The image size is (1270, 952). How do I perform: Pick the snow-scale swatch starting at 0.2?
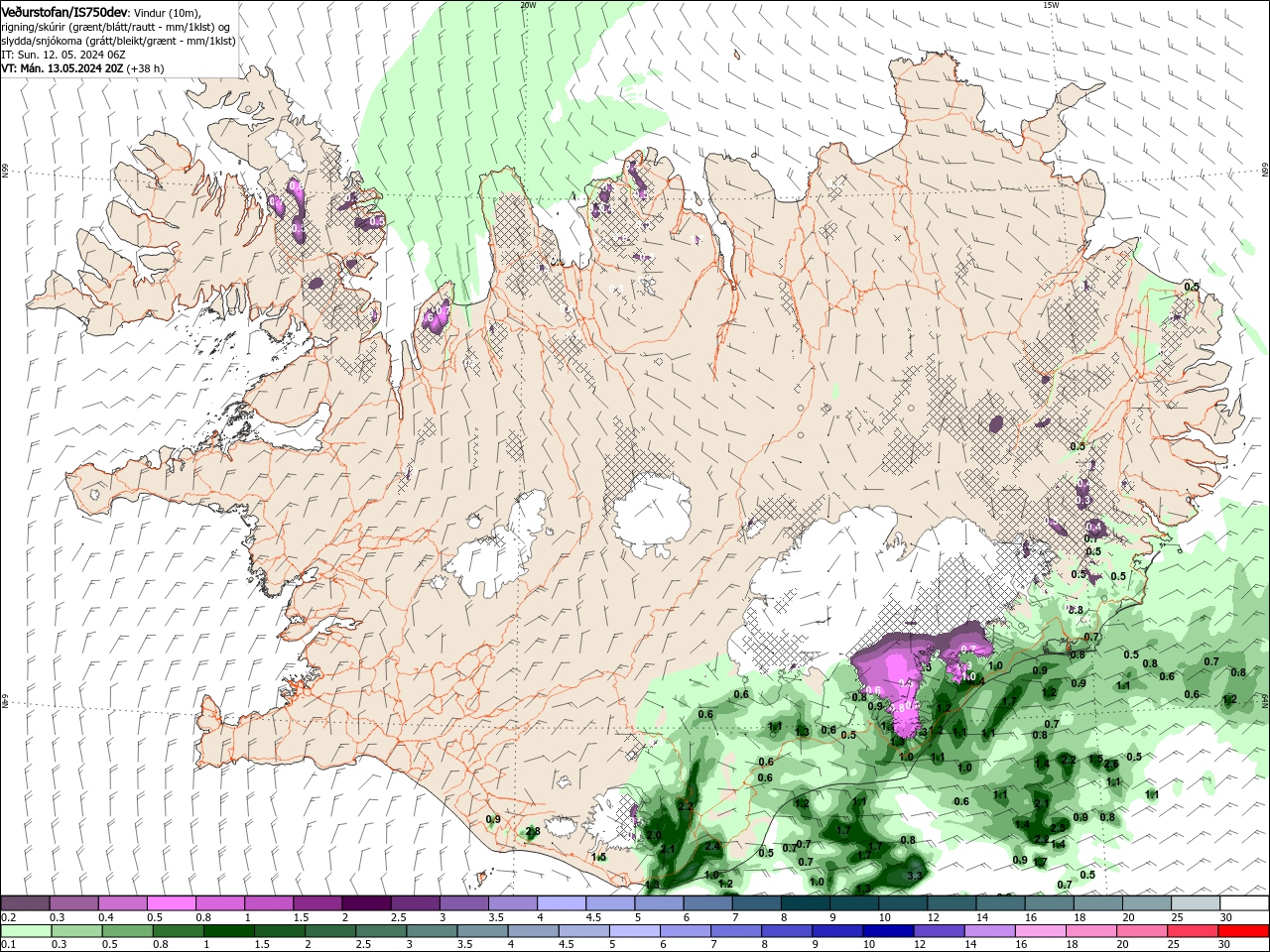click(25, 903)
